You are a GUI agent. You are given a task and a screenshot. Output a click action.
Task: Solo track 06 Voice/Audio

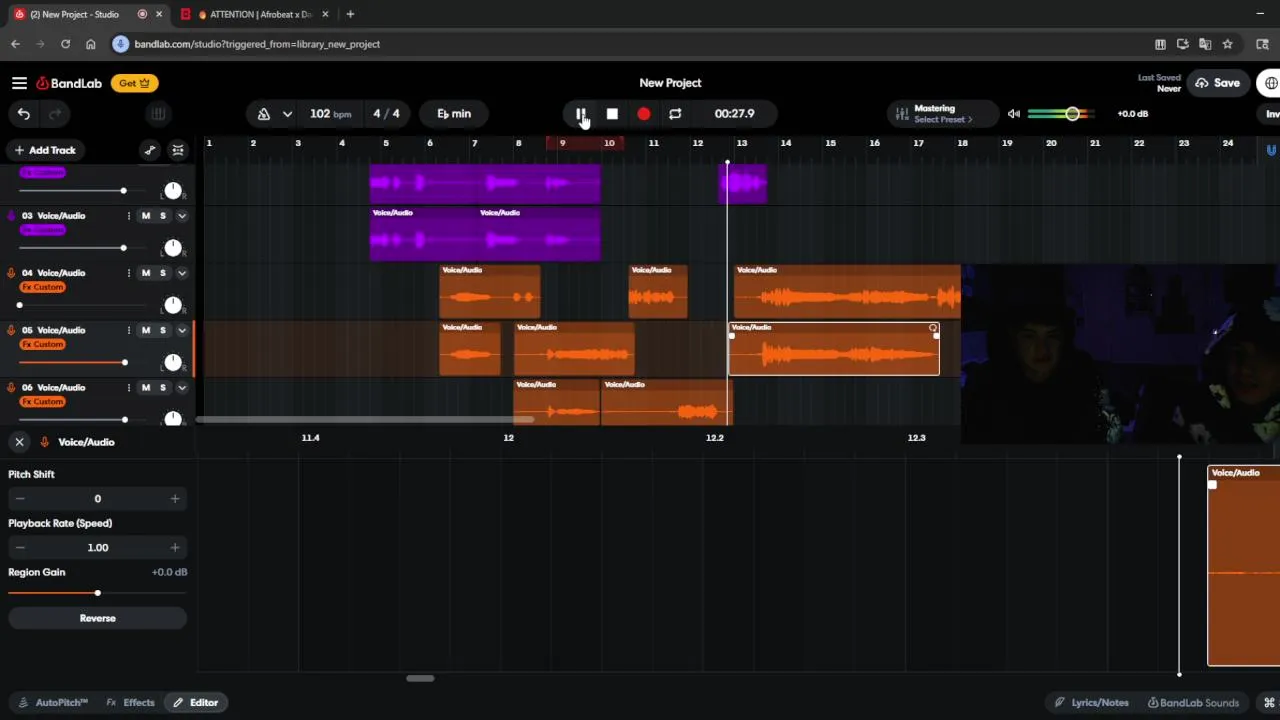point(163,387)
